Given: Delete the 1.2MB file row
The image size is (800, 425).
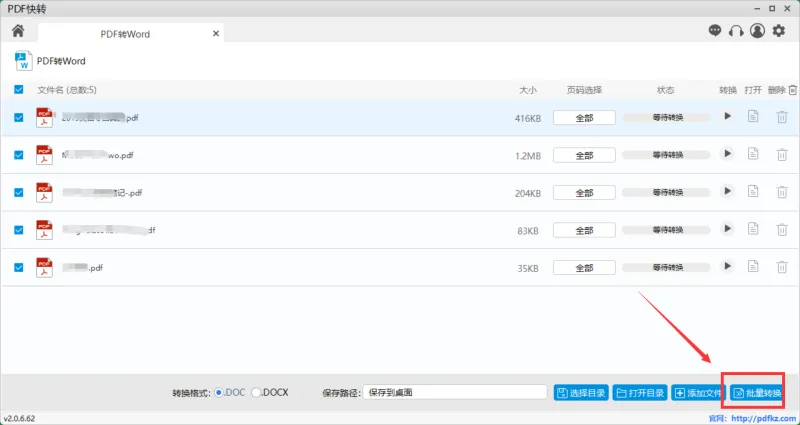Looking at the screenshot, I should [782, 155].
